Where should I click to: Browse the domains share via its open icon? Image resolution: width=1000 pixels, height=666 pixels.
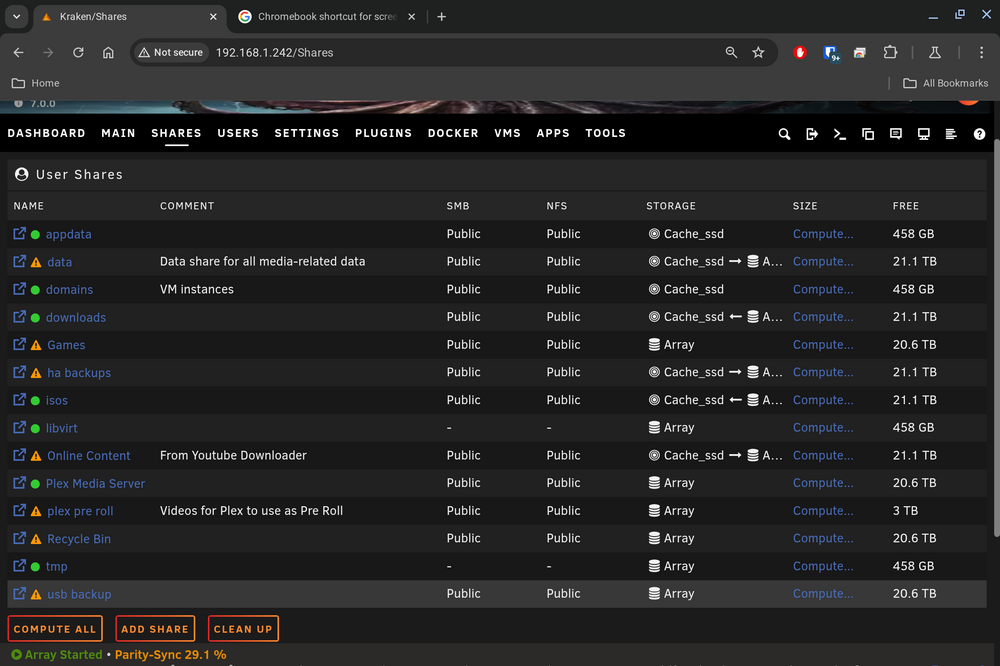tap(20, 289)
